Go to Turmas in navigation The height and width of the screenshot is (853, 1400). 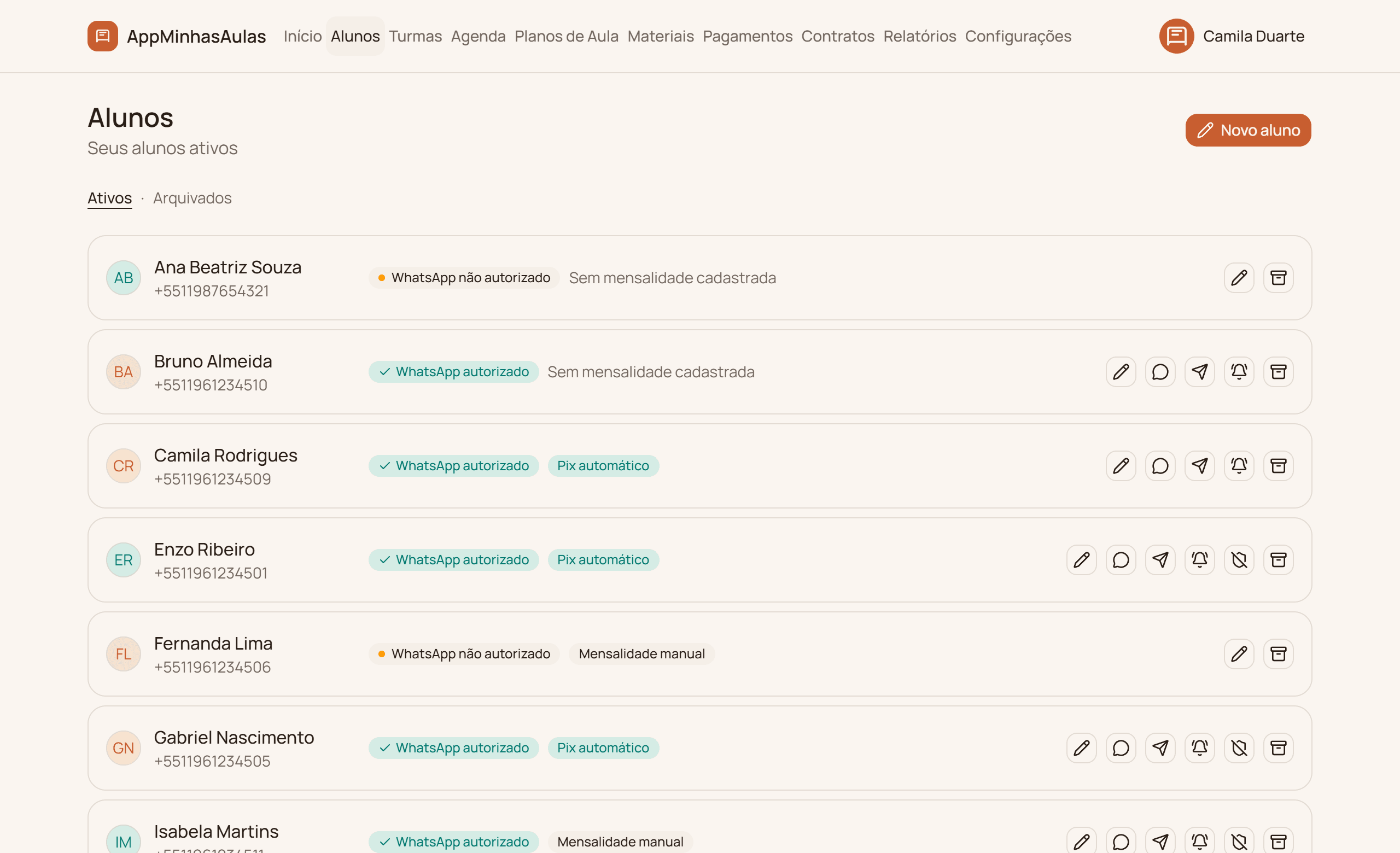(x=415, y=36)
